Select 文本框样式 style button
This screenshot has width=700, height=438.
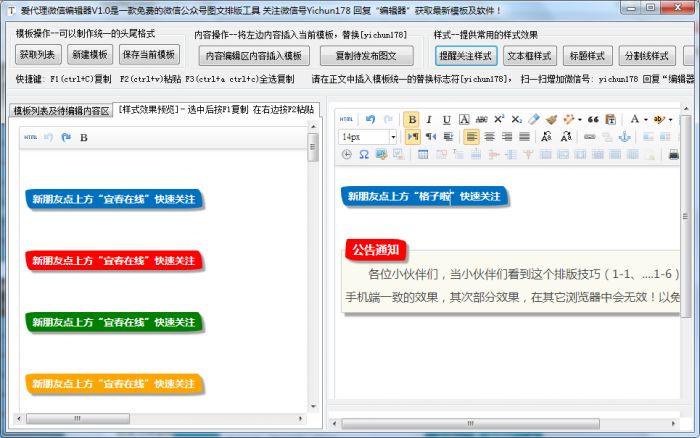coord(529,56)
